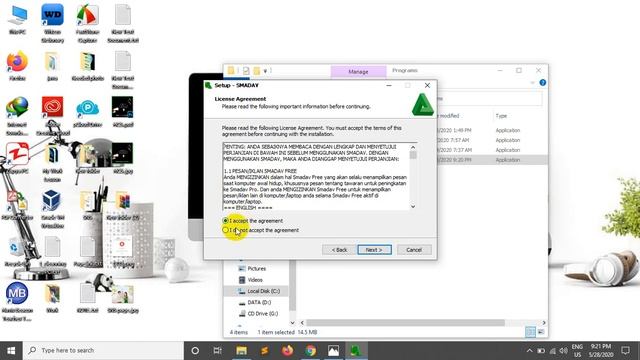This screenshot has height=360, width=640.
Task: Select the highlighted file modified at 9:20 PM
Action: click(x=492, y=160)
